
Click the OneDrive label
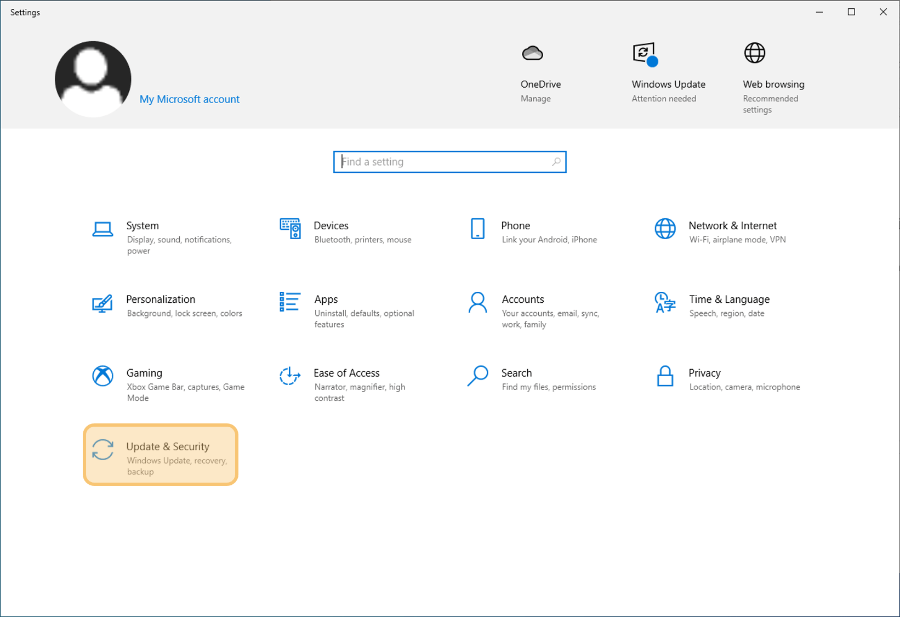(x=541, y=84)
